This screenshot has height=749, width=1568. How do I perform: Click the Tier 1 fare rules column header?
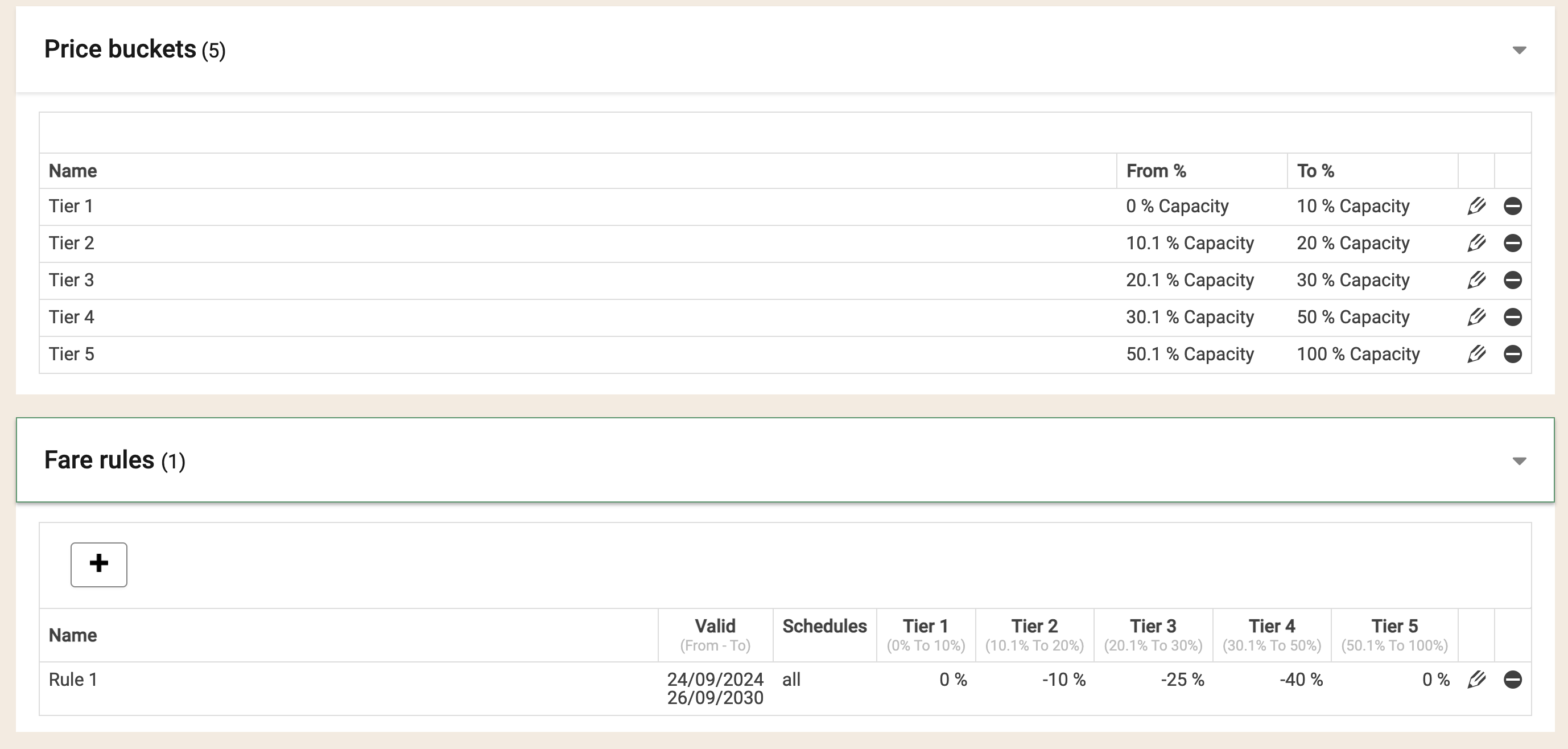point(926,635)
